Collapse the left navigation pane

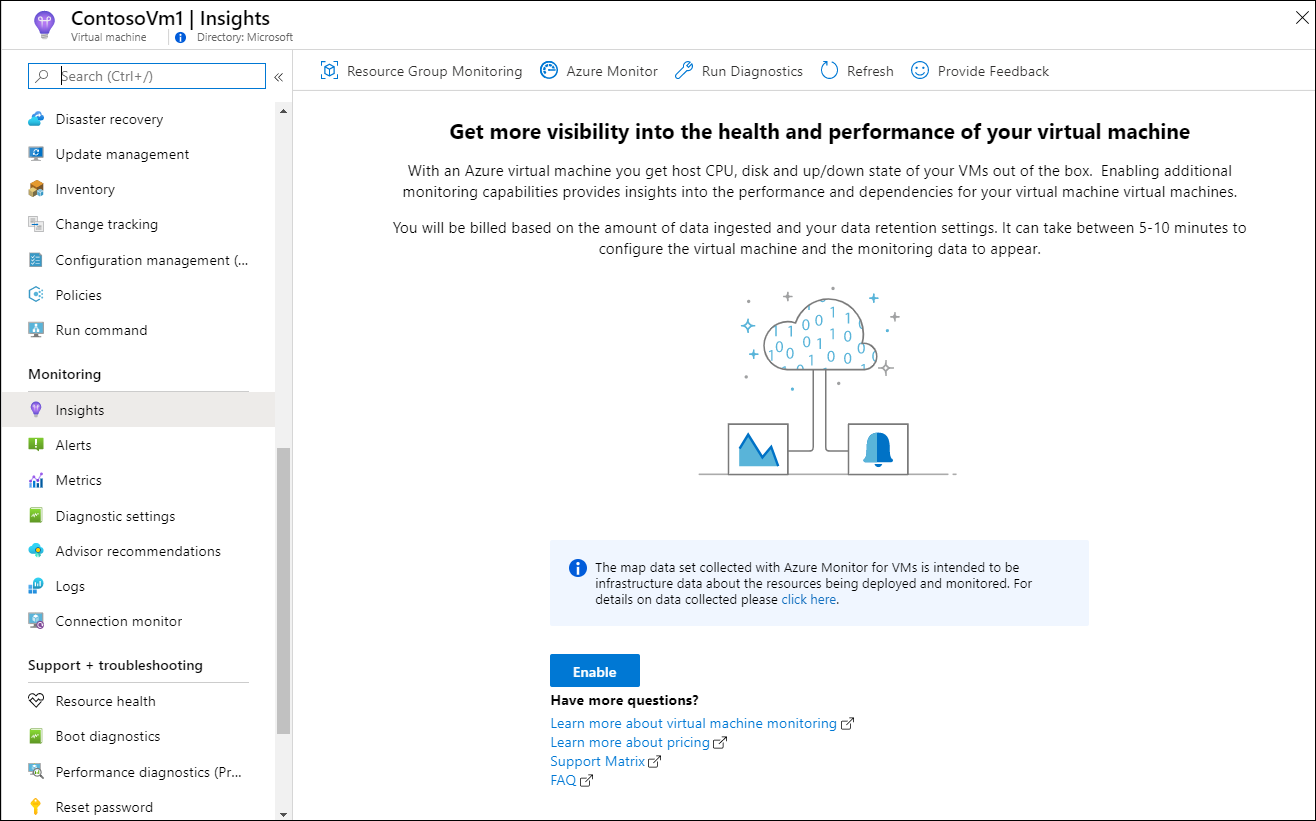[277, 76]
